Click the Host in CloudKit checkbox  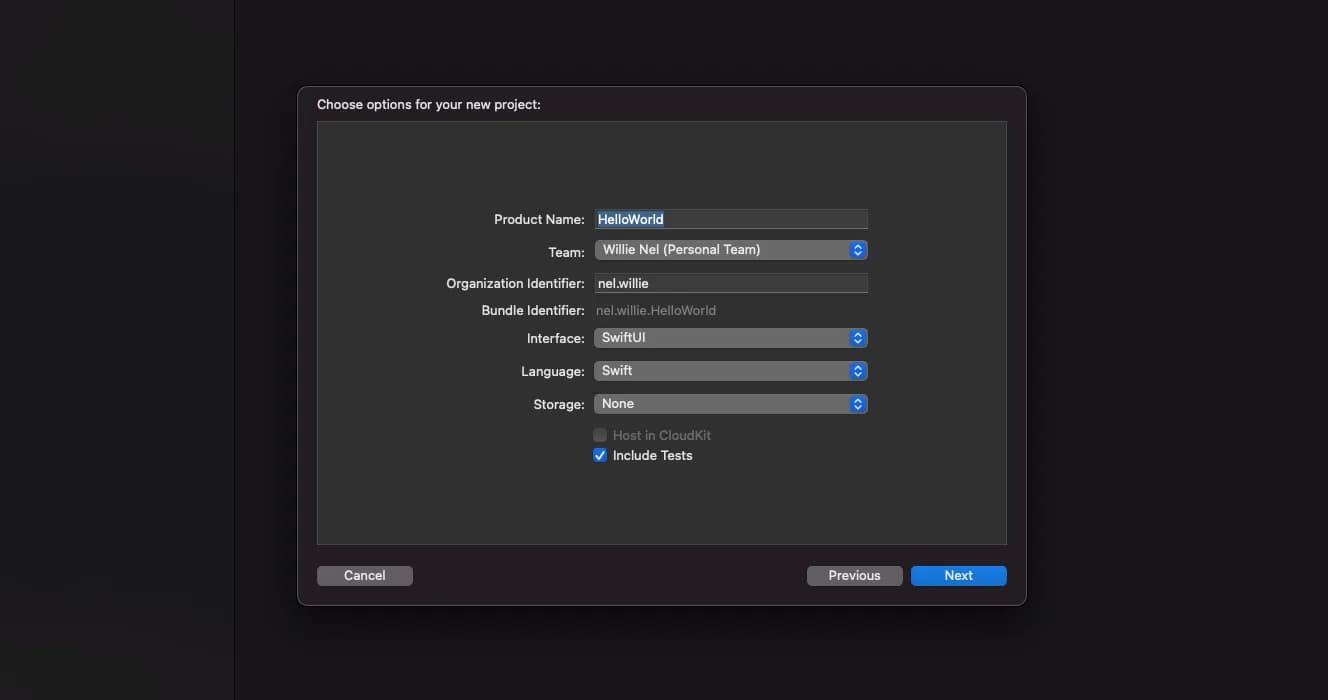coord(600,435)
